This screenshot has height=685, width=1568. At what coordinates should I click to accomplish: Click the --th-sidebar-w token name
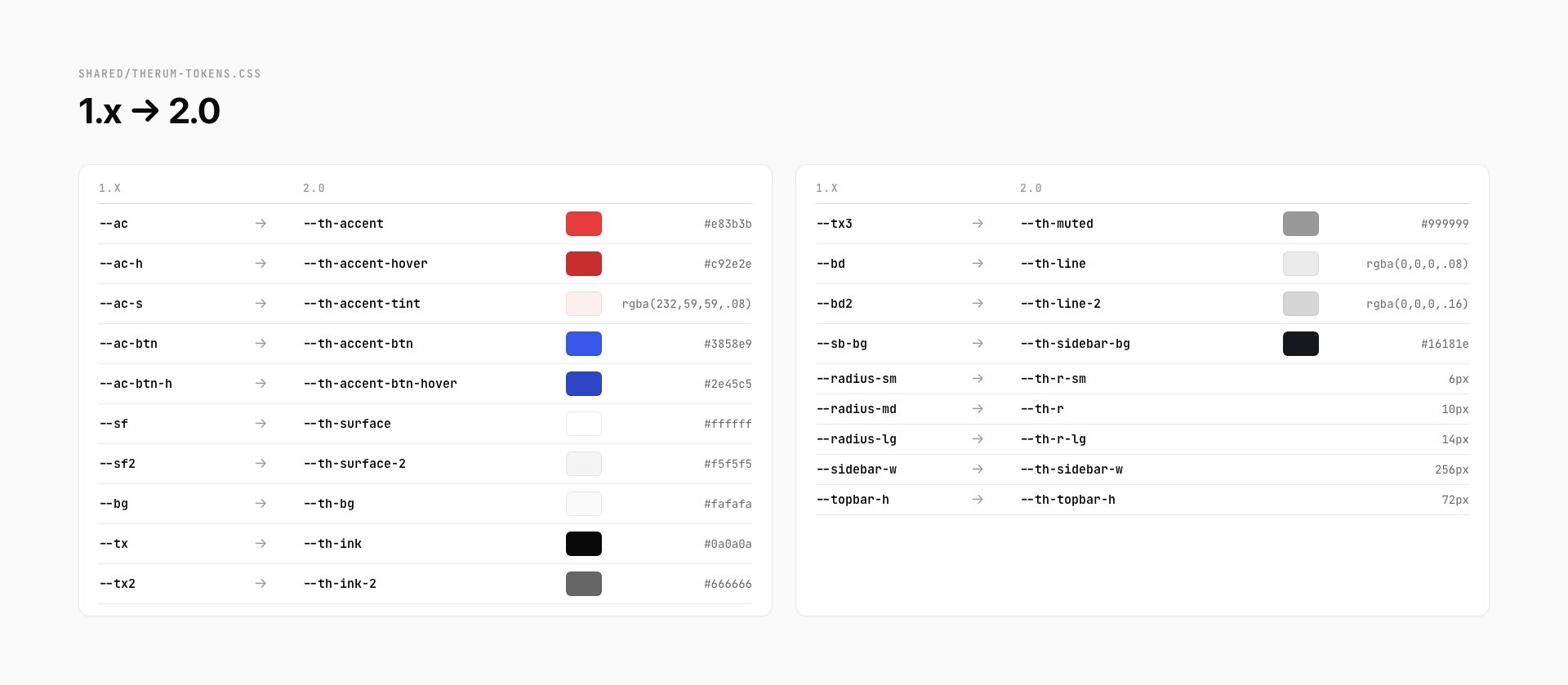coord(1071,469)
